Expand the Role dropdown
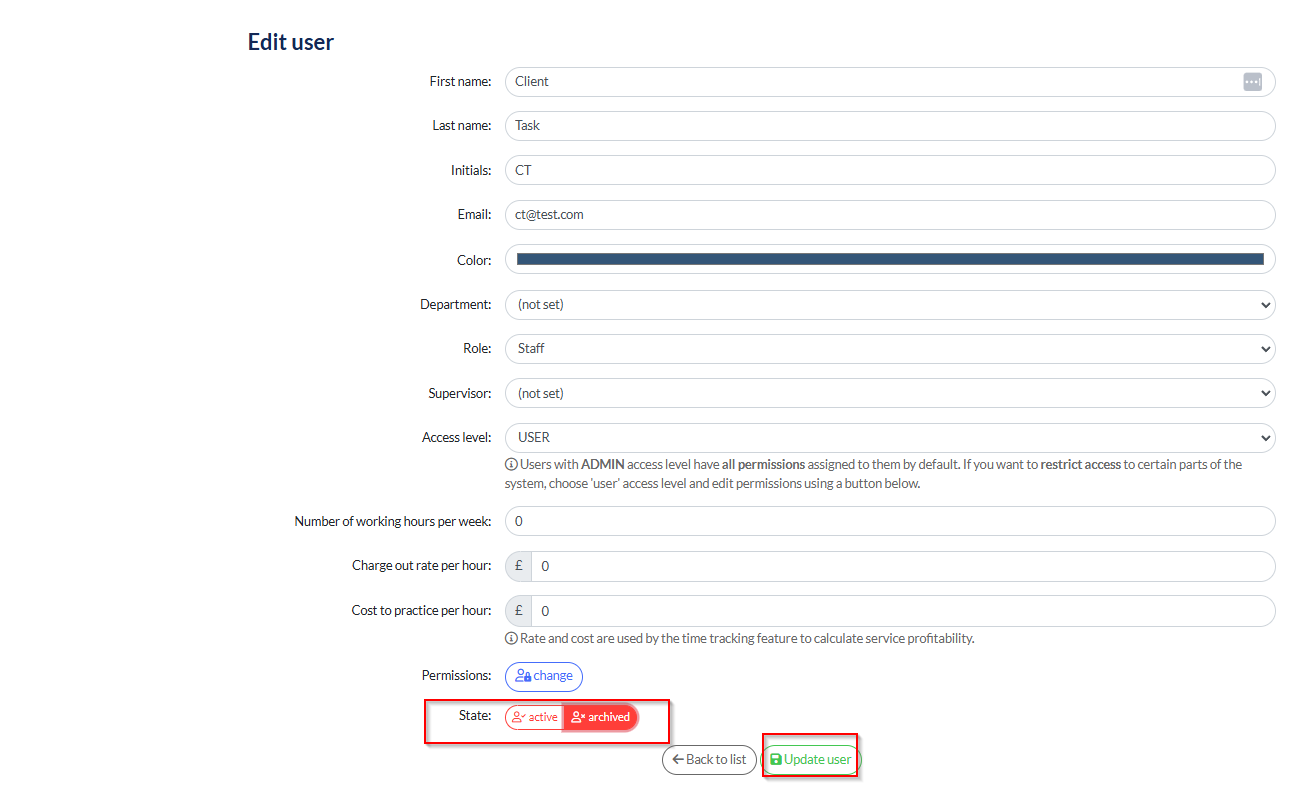 (x=889, y=349)
